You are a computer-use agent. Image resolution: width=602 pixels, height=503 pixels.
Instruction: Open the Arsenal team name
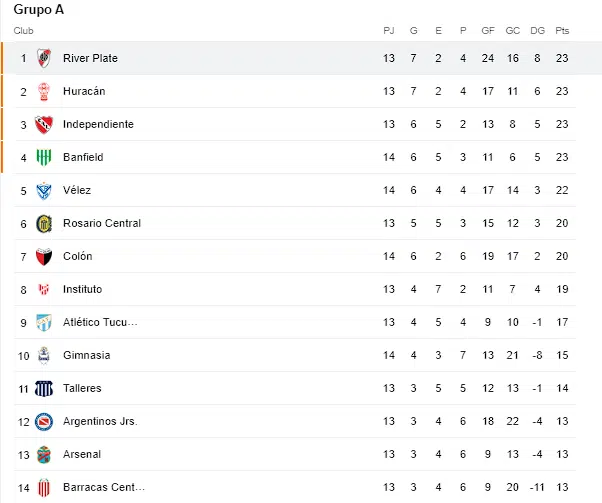pyautogui.click(x=82, y=454)
